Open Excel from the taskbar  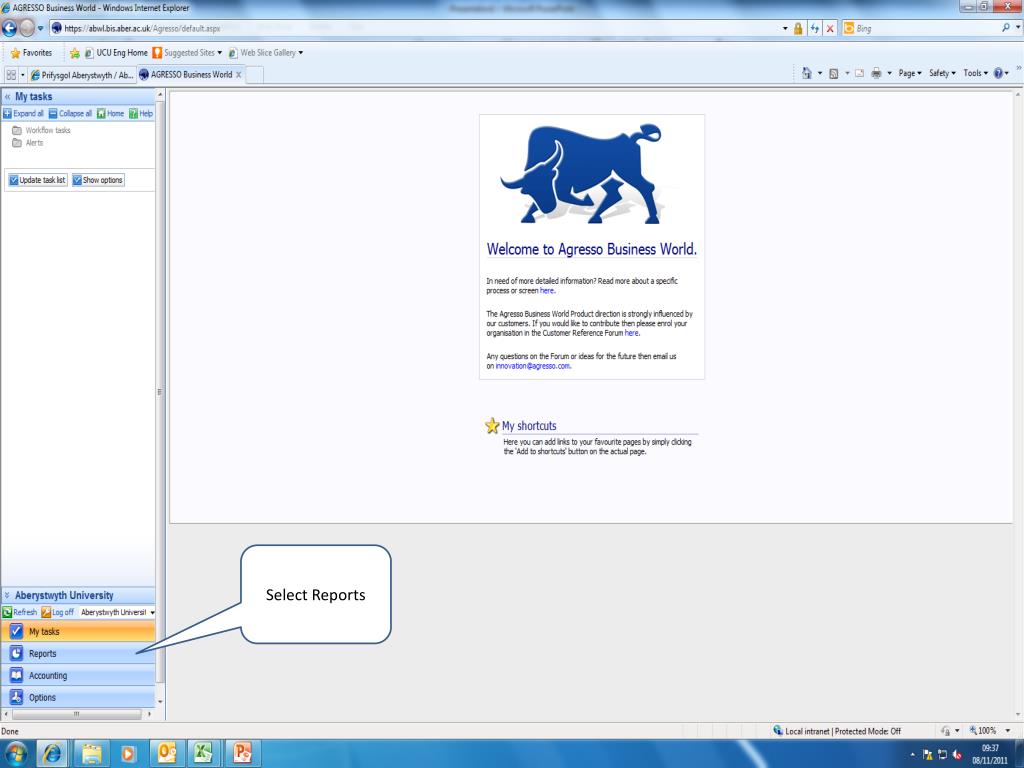click(204, 754)
